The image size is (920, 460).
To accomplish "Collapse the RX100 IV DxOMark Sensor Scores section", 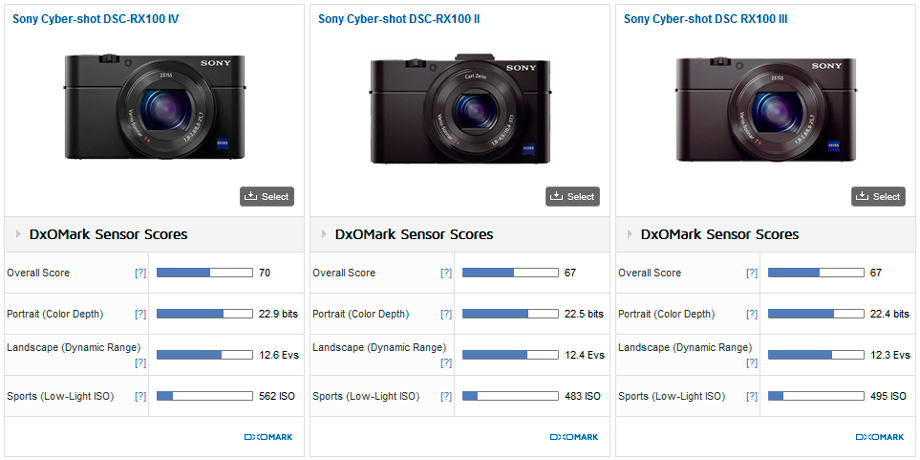I will tap(19, 235).
